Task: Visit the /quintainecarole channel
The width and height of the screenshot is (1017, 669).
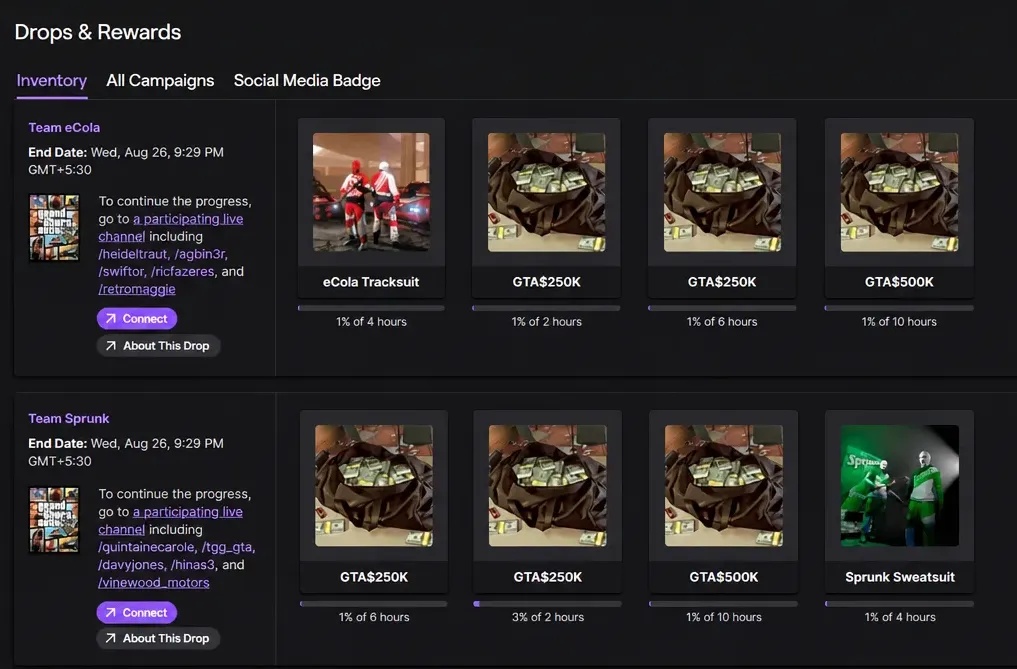Action: 146,547
